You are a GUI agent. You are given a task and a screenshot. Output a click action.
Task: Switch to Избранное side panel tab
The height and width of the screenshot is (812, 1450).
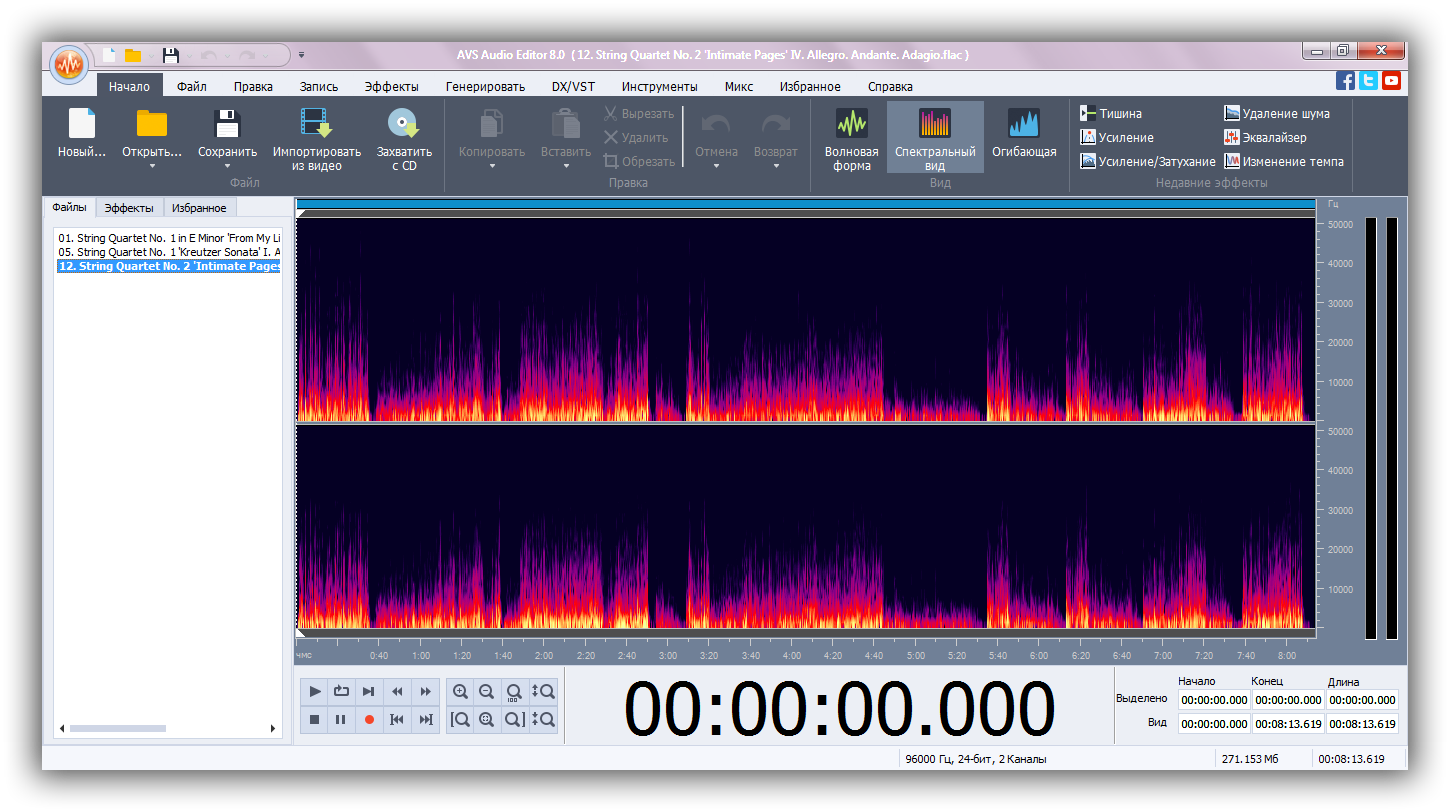[x=199, y=208]
